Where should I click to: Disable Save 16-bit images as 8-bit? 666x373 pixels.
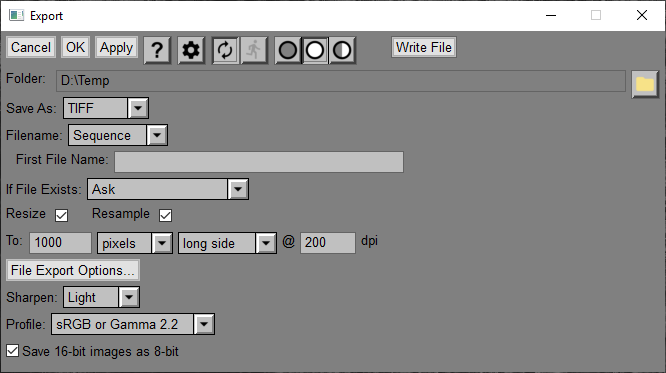click(x=12, y=351)
